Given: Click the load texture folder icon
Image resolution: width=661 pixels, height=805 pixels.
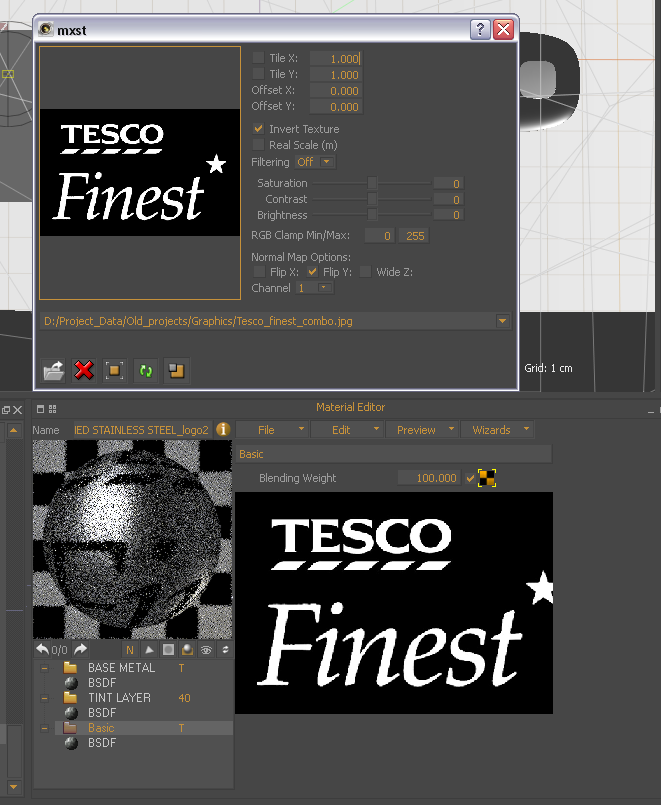Looking at the screenshot, I should click(53, 370).
